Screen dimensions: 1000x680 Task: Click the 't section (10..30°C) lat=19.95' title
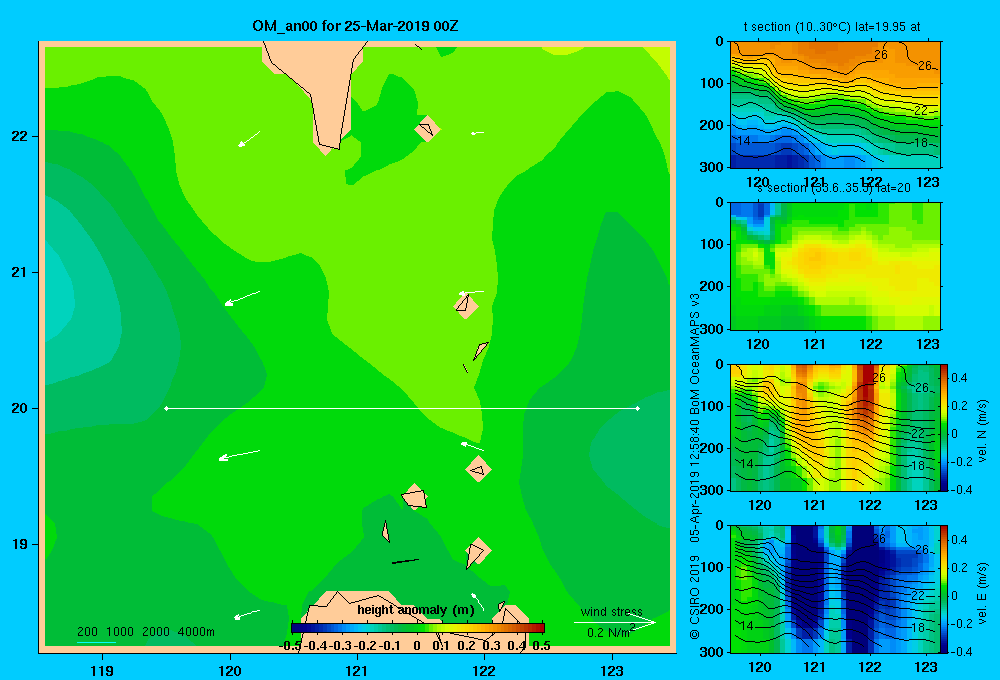point(832,27)
